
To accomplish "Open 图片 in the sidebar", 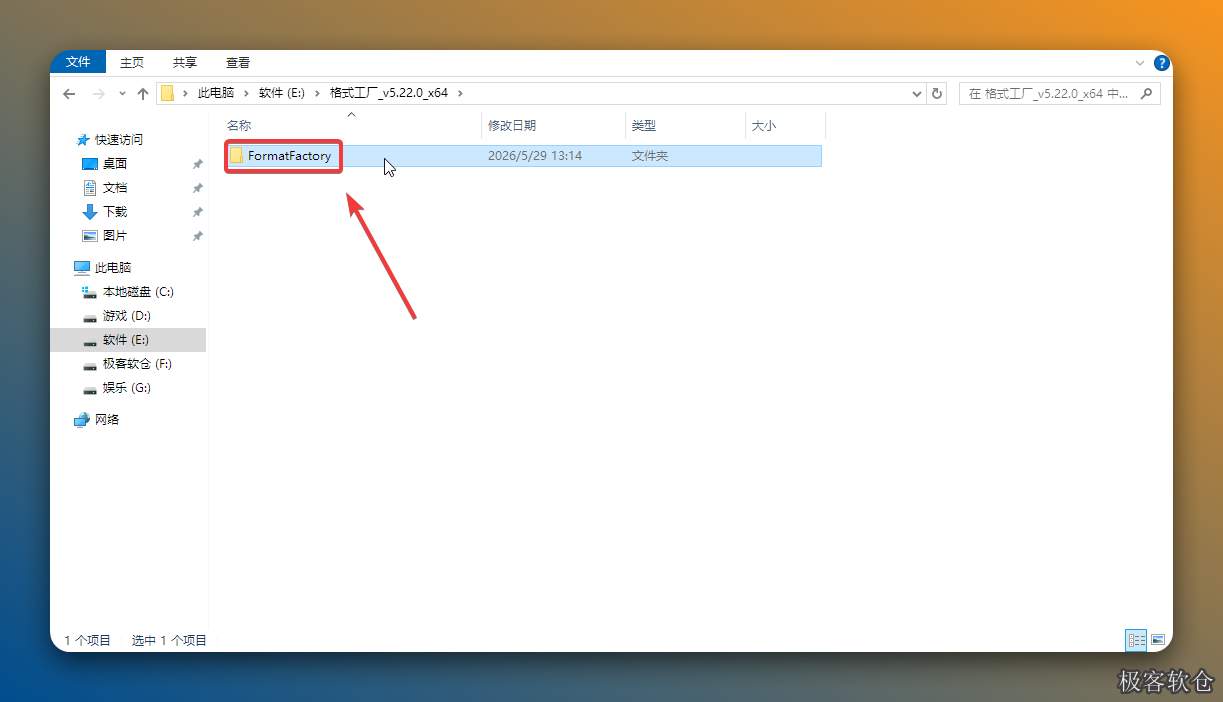I will (115, 236).
